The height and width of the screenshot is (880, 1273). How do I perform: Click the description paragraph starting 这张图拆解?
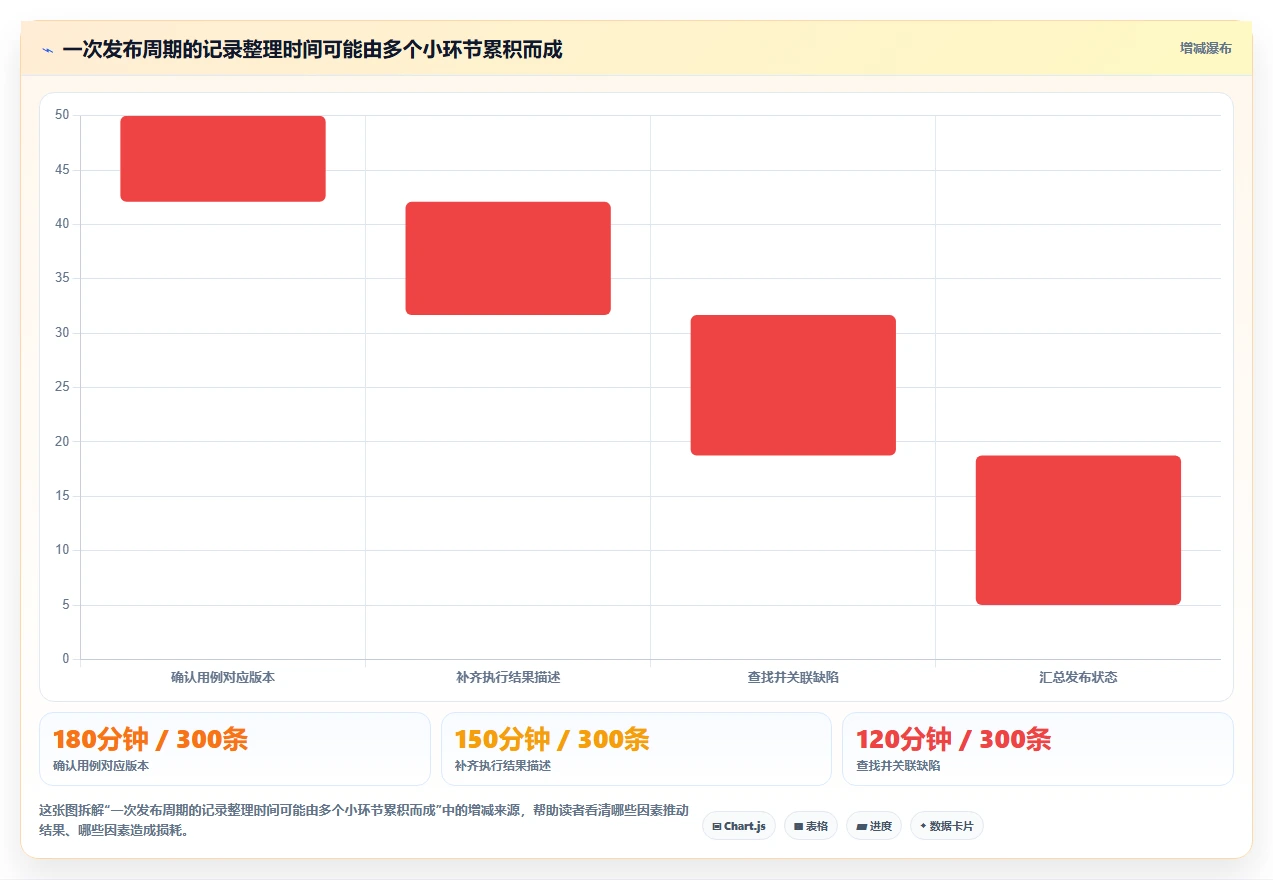(x=363, y=820)
